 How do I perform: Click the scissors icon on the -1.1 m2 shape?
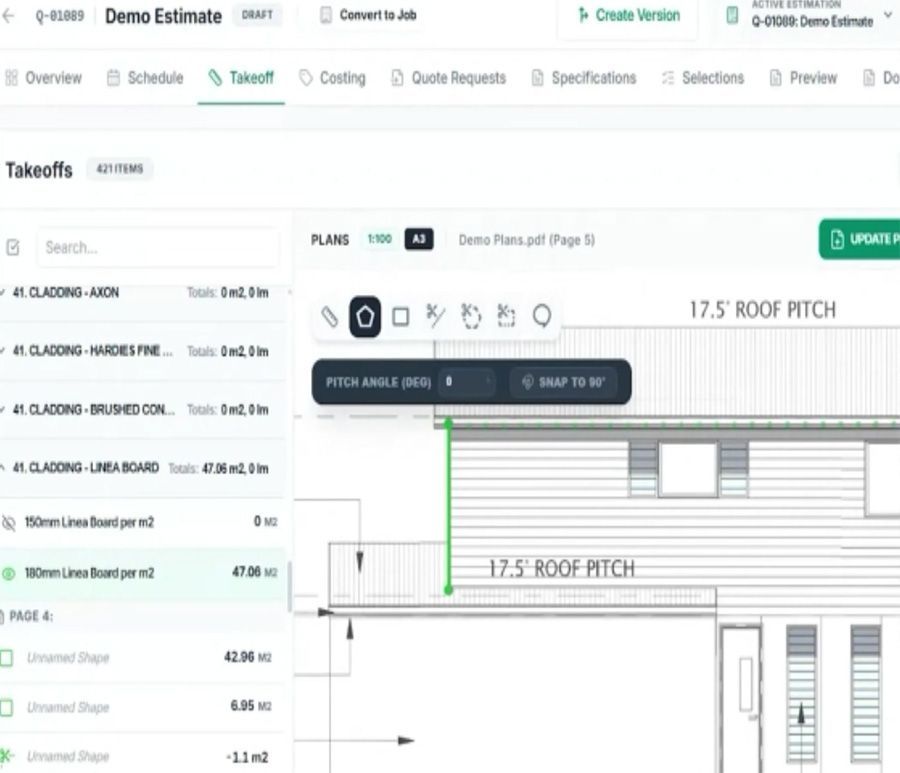click(x=6, y=756)
